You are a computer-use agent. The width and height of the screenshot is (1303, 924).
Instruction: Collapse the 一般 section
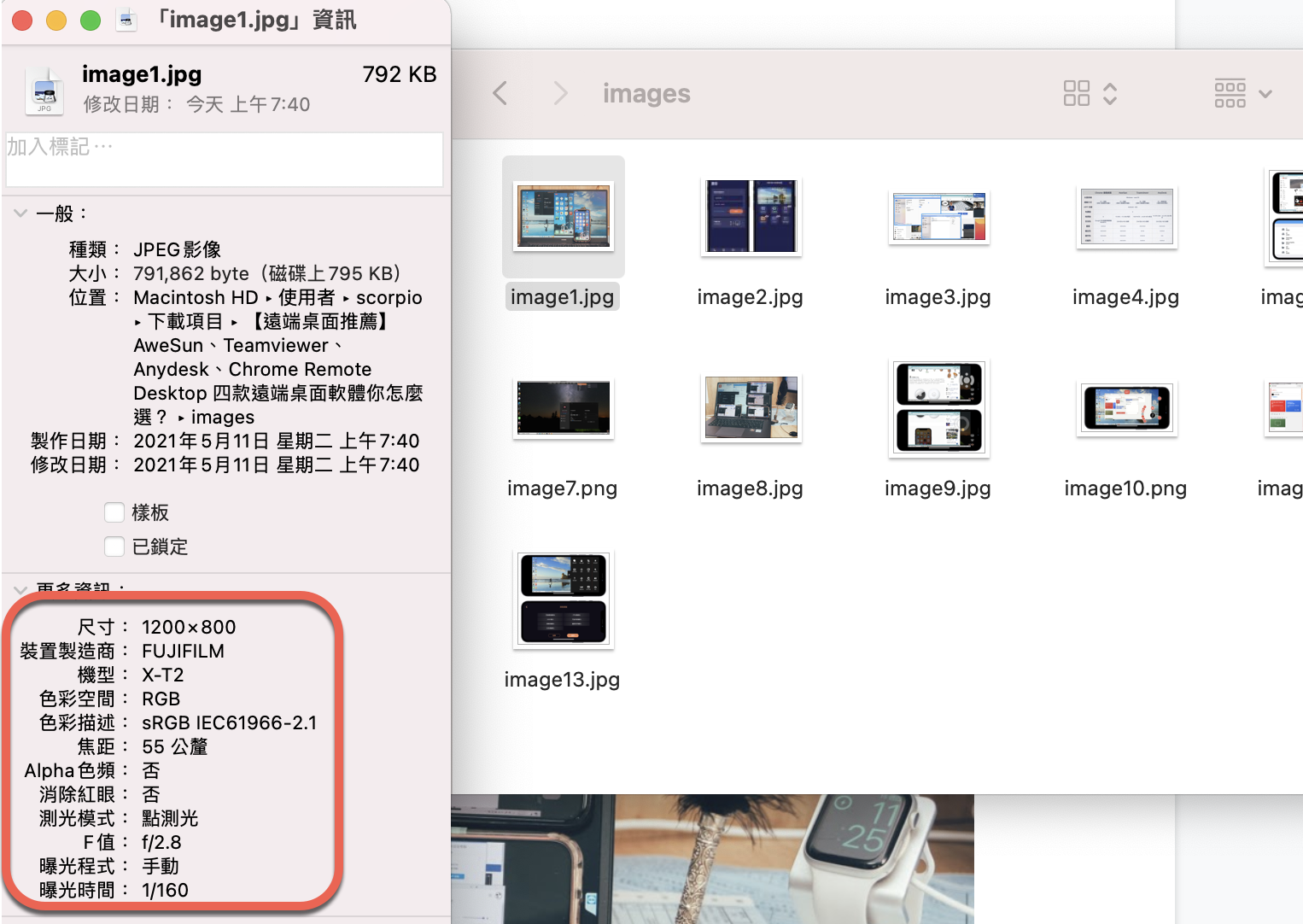pyautogui.click(x=20, y=213)
